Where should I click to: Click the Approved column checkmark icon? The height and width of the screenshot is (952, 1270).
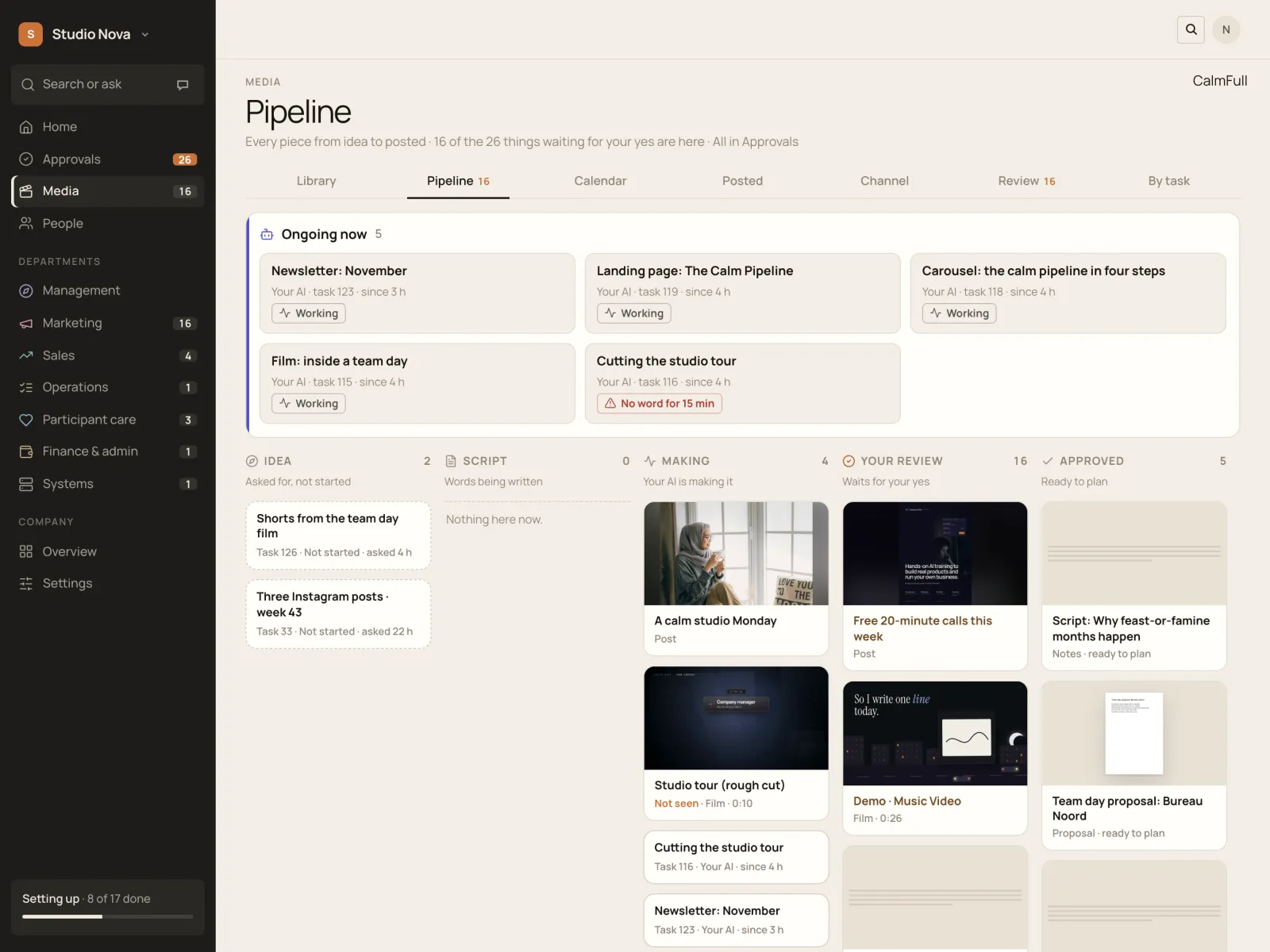[x=1048, y=461]
